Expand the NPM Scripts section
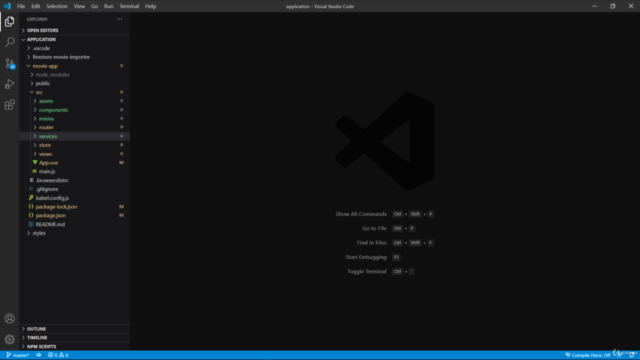The width and height of the screenshot is (640, 360). click(x=75, y=347)
